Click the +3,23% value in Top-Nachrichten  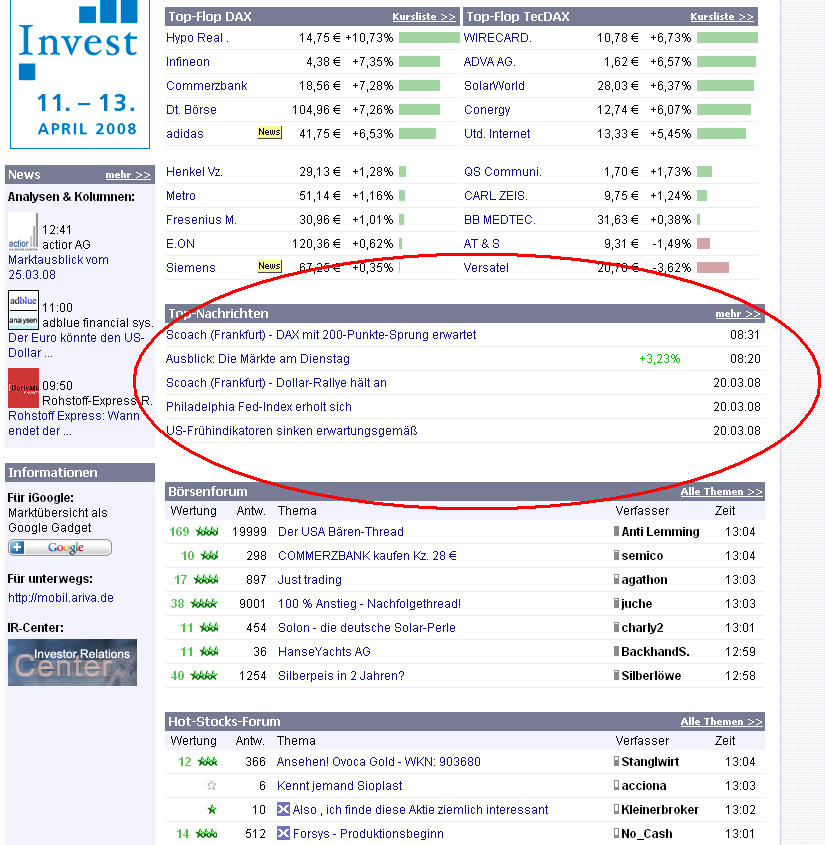coord(660,359)
